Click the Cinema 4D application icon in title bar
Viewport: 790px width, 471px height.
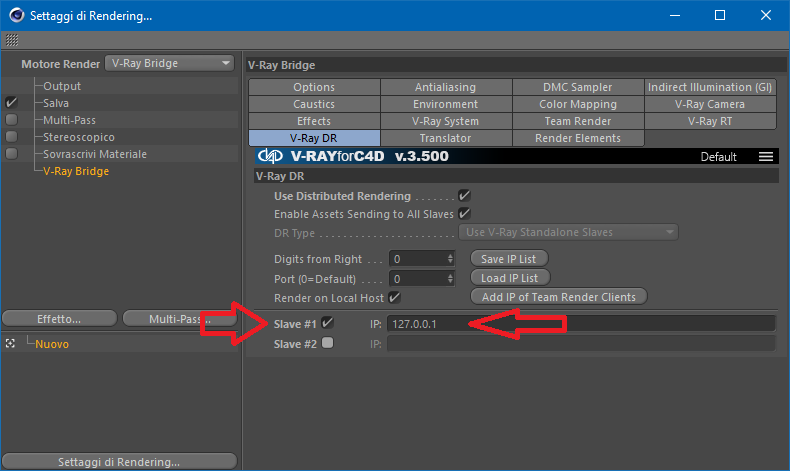coord(17,15)
